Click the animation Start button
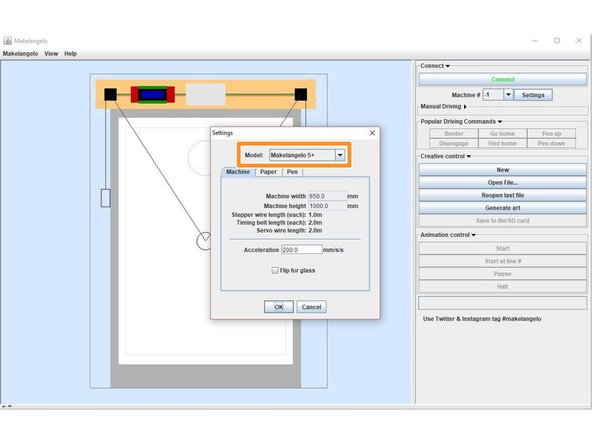The width and height of the screenshot is (592, 444). tap(503, 248)
